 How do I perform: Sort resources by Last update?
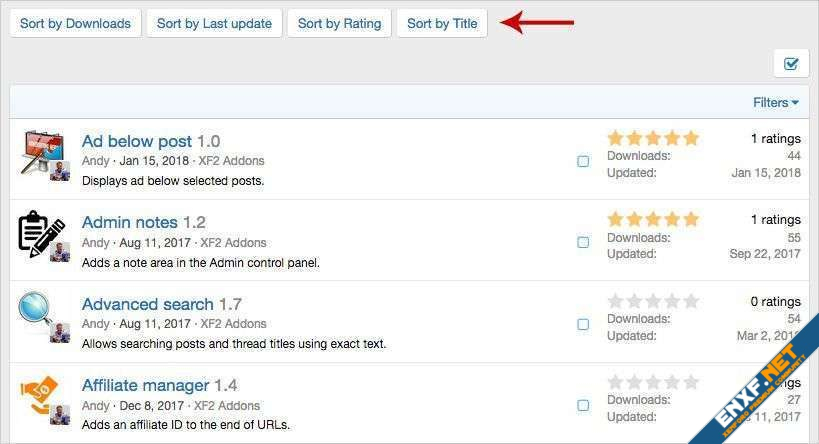[x=214, y=23]
